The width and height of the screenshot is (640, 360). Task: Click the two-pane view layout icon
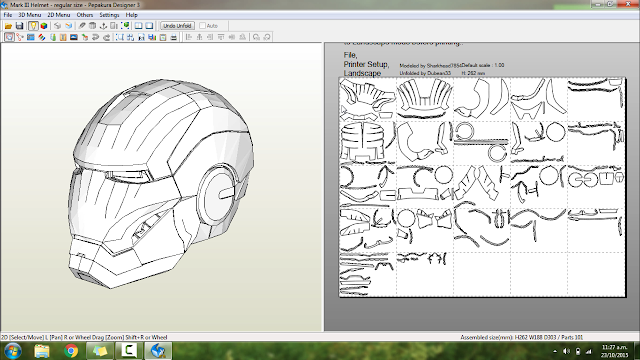tap(139, 26)
